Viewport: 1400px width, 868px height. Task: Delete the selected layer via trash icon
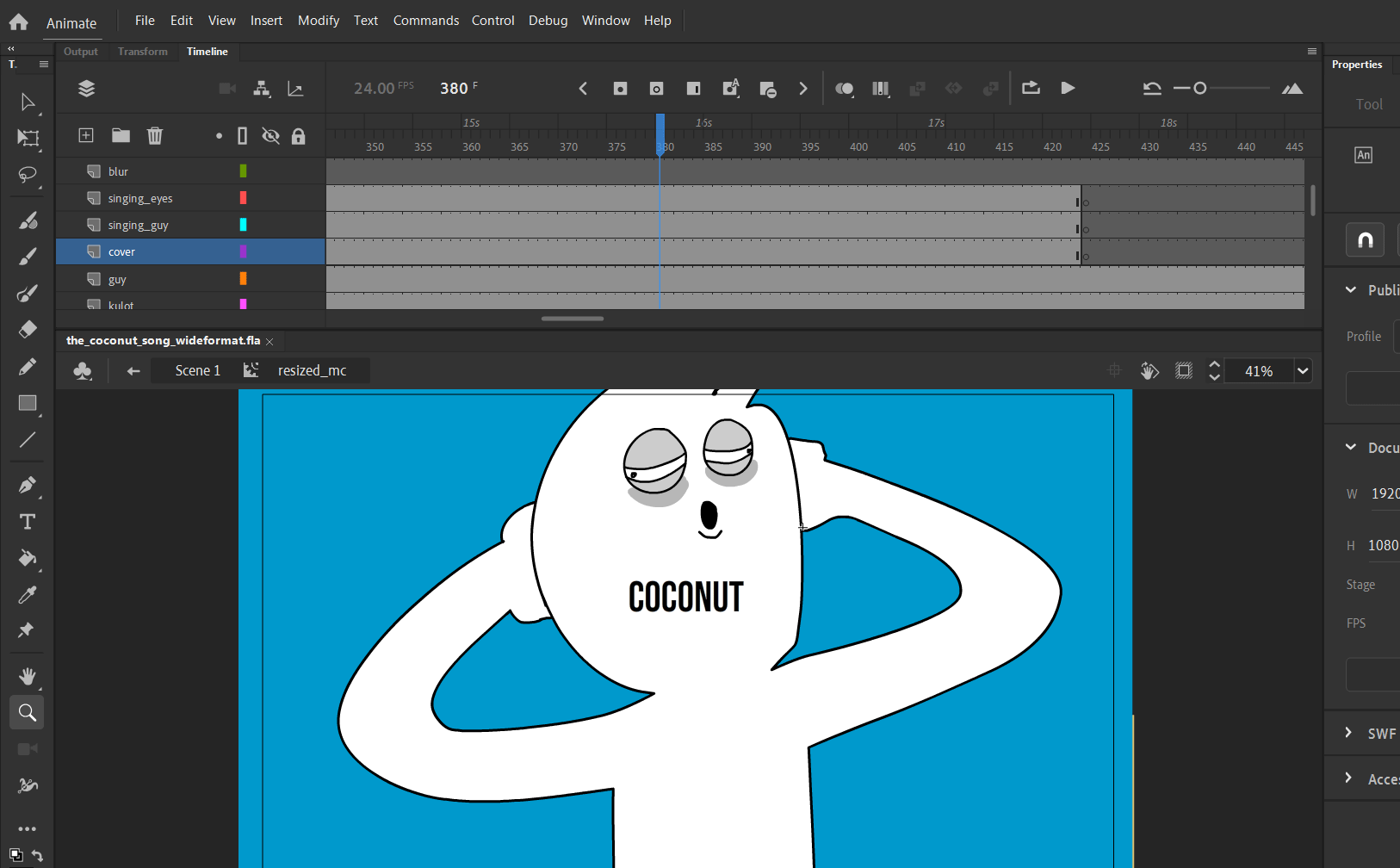(155, 135)
